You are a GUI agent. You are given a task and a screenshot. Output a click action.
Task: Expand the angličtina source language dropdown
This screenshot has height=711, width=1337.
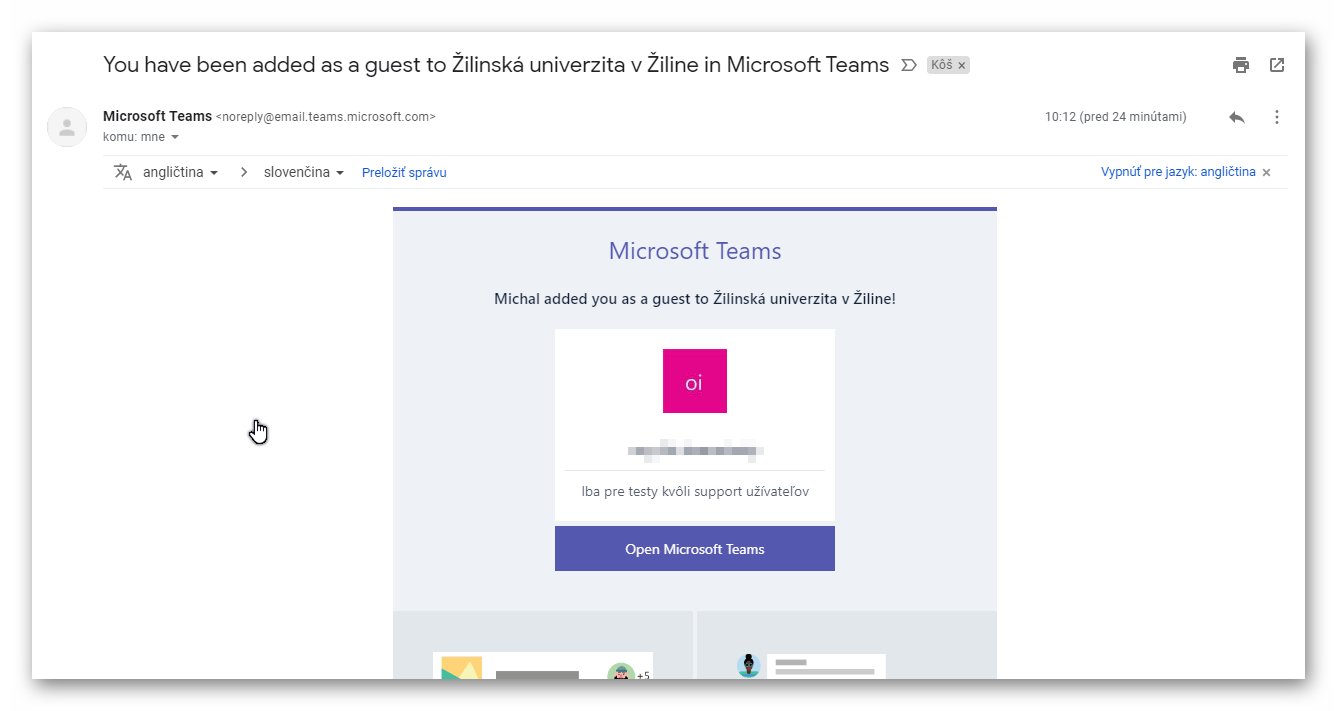click(x=181, y=172)
